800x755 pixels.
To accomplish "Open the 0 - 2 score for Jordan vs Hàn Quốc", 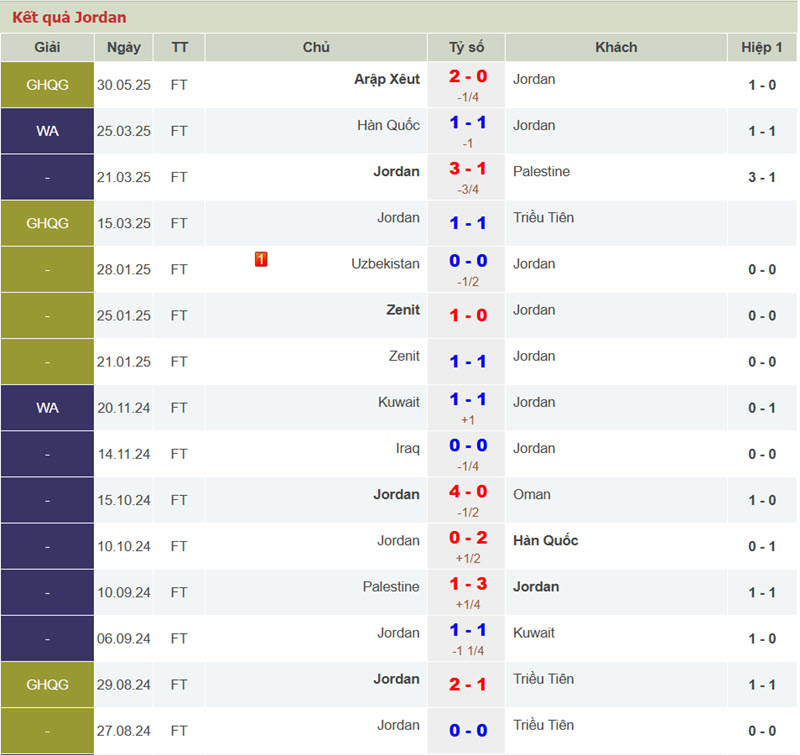I will pyautogui.click(x=468, y=538).
